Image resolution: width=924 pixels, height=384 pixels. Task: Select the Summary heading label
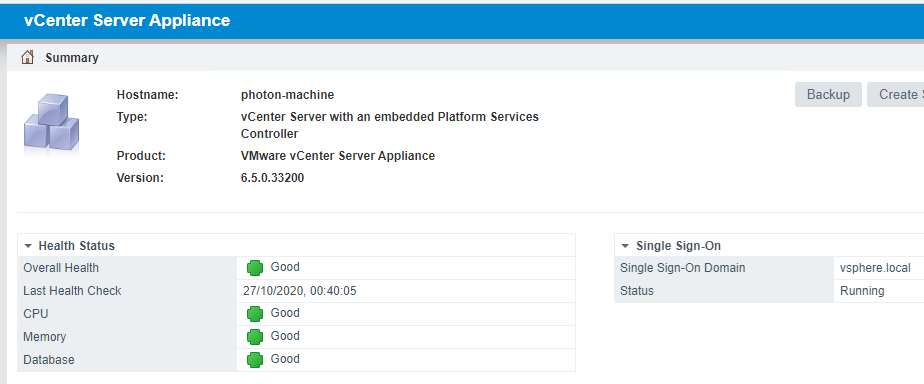tap(72, 58)
